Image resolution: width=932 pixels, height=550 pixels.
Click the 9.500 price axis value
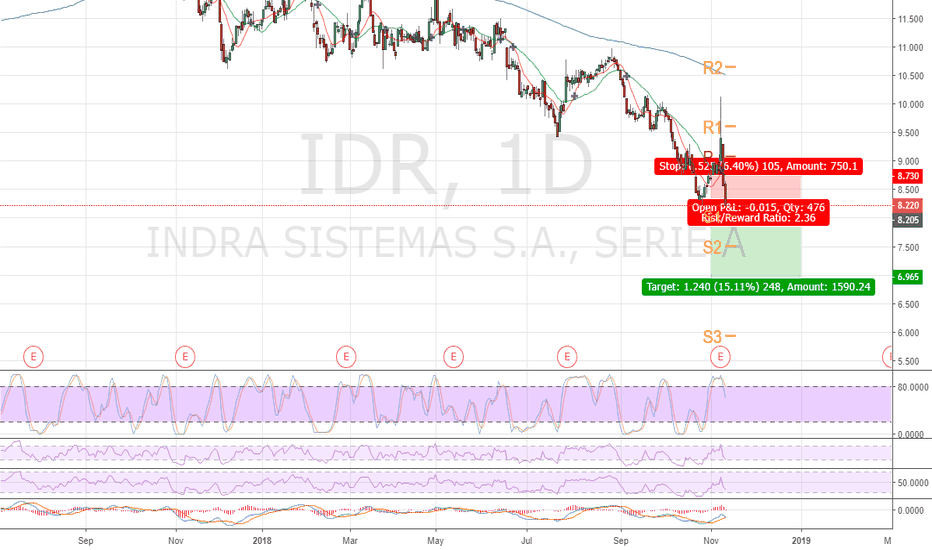[911, 133]
